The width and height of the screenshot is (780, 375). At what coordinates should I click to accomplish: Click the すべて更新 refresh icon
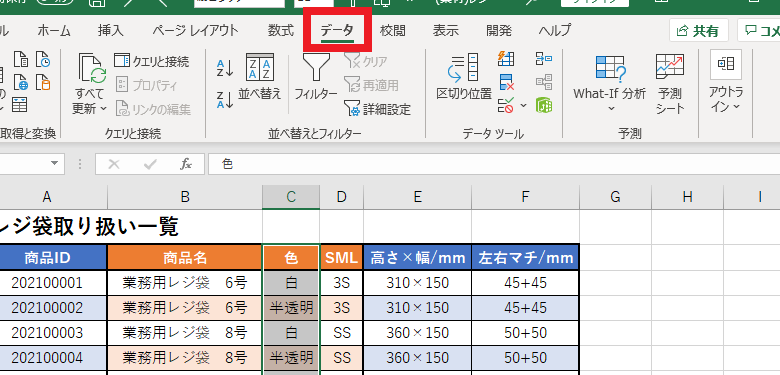(93, 69)
